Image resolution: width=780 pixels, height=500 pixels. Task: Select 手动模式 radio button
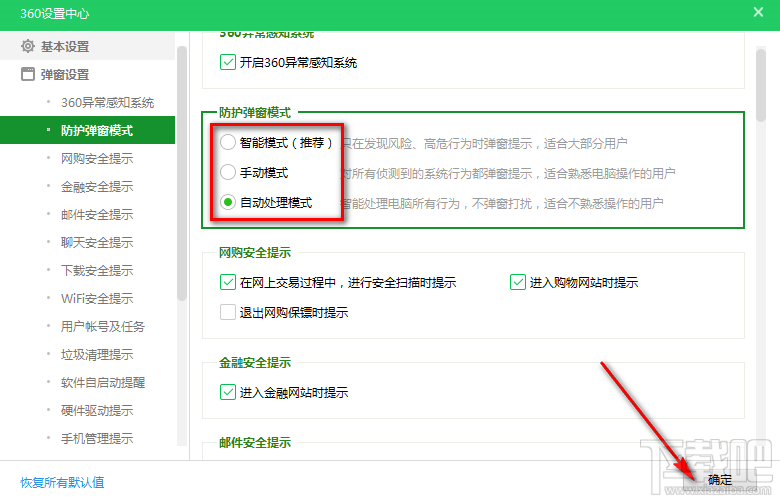pyautogui.click(x=228, y=172)
